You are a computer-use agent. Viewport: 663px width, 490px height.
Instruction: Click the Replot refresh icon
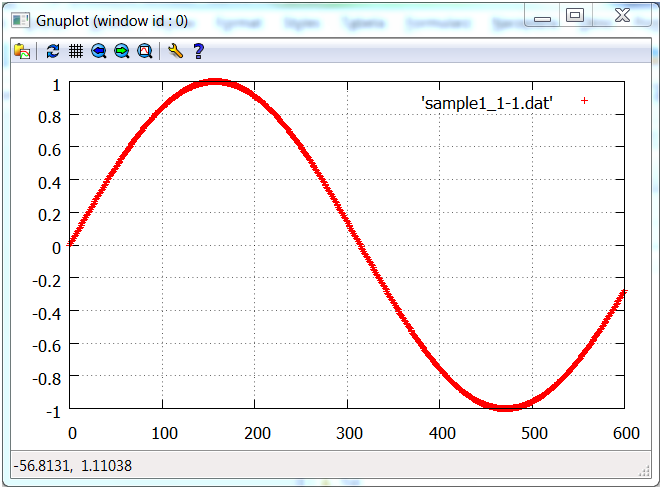click(53, 51)
